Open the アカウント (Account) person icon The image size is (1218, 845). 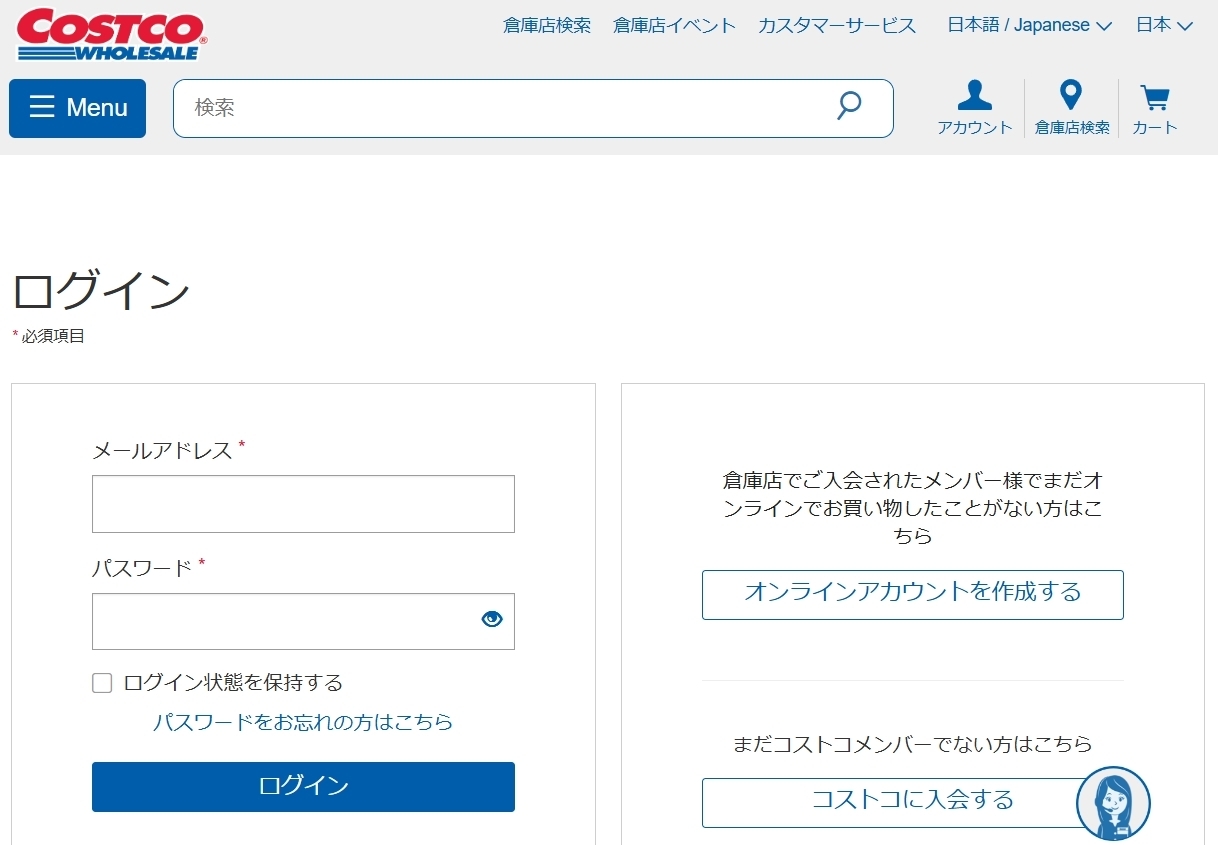(x=974, y=97)
